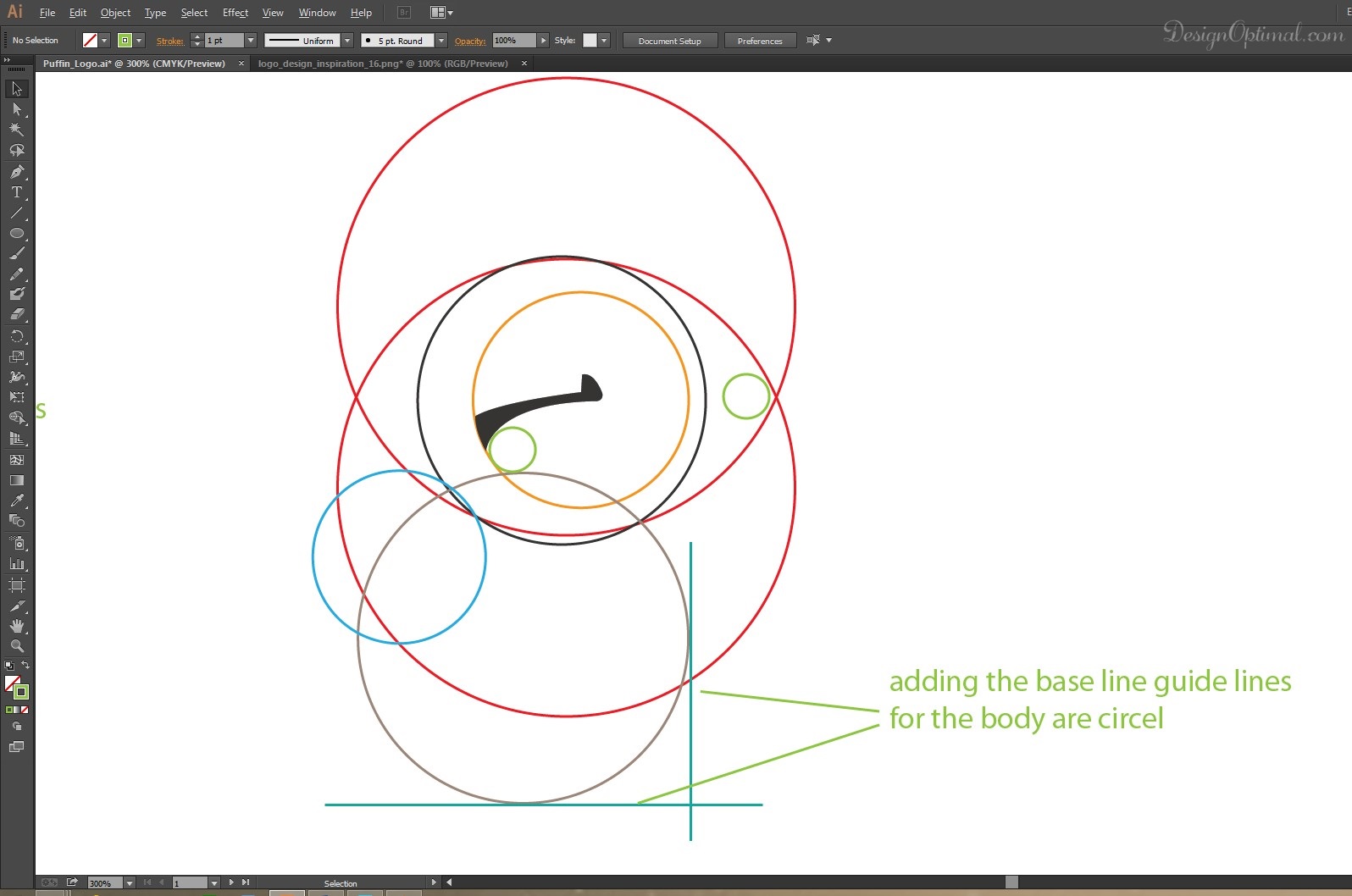Screen dimensions: 1352x896
Task: Activate the Scale tool
Action: [x=17, y=357]
